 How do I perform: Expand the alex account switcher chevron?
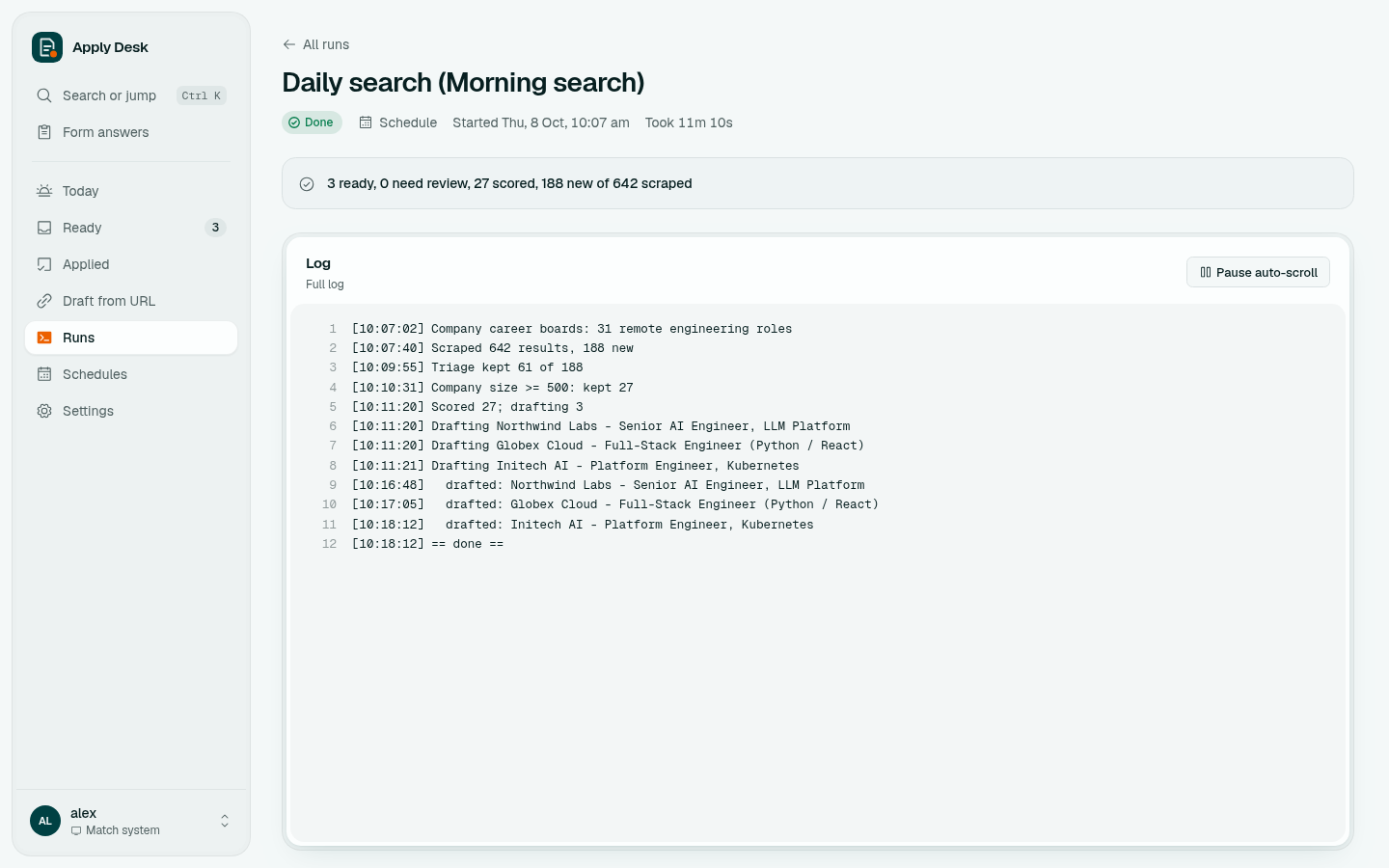coord(225,821)
